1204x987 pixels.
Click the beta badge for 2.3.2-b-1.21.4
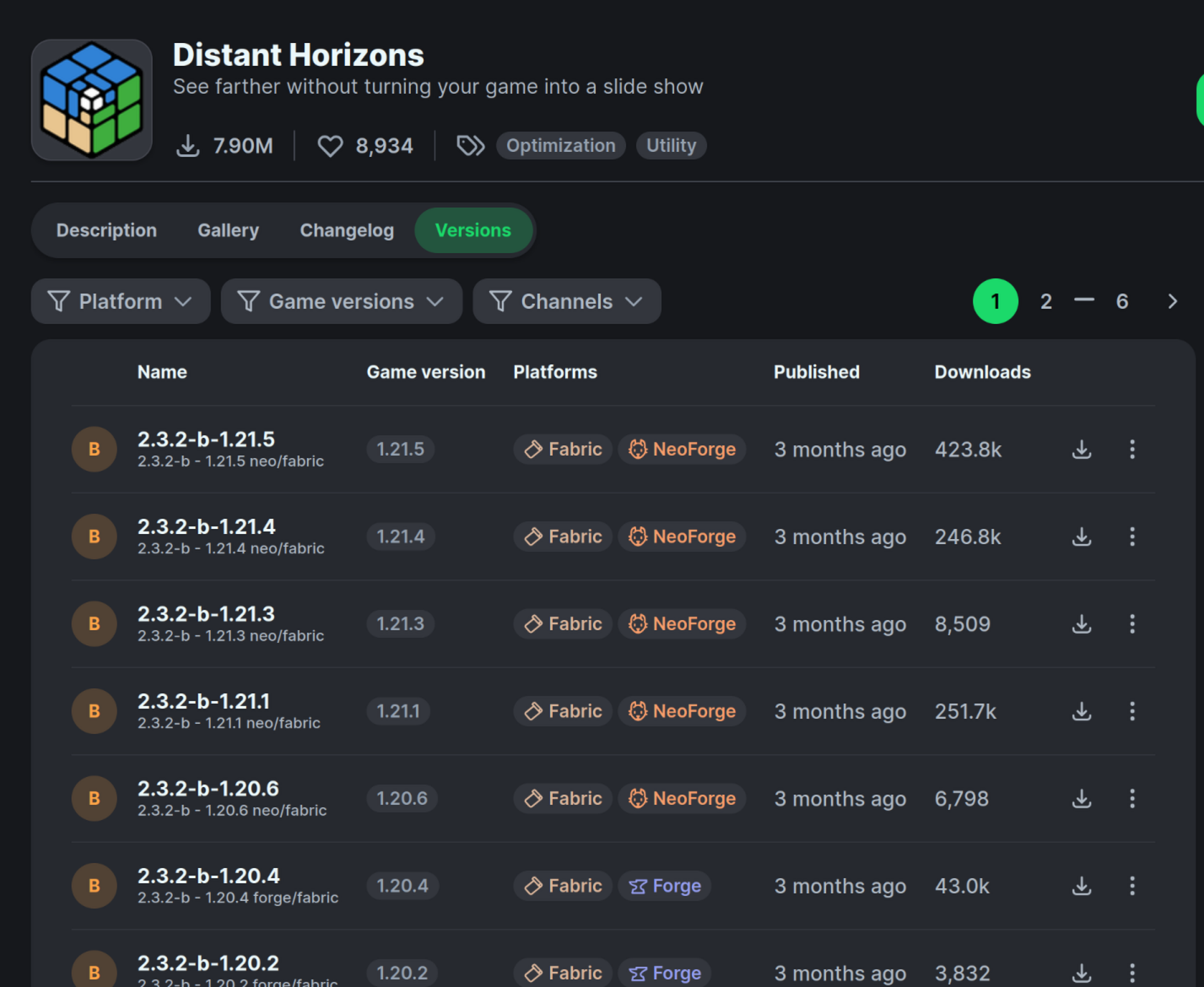tap(94, 537)
